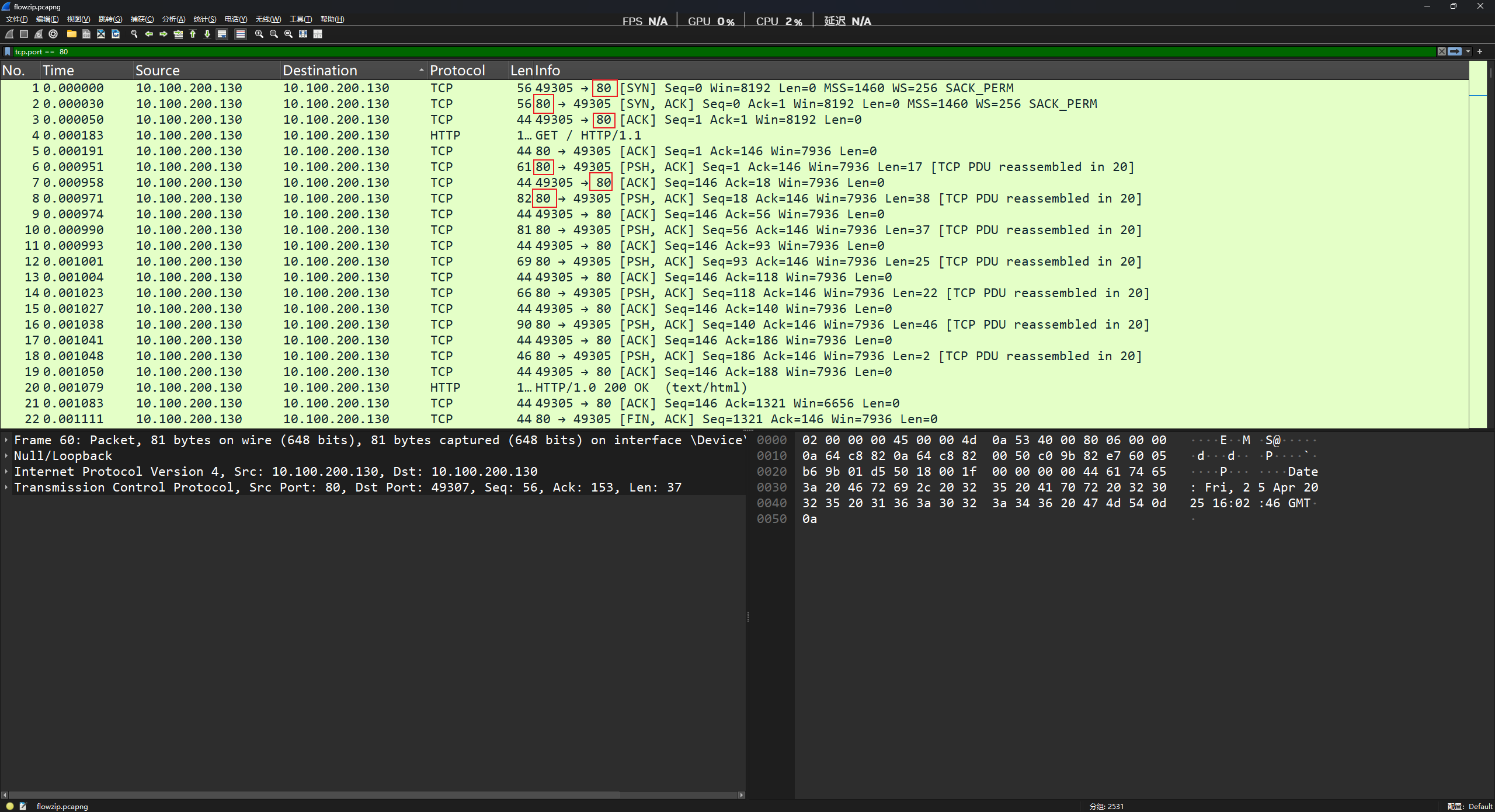Open the 统计(S) menu
The height and width of the screenshot is (812, 1495).
coord(204,19)
